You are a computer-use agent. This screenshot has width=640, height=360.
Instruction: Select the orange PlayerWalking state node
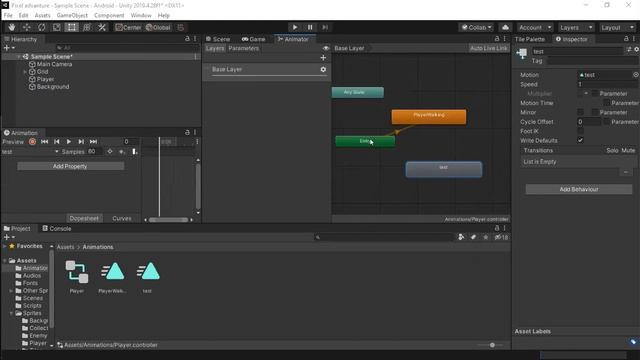click(x=429, y=116)
